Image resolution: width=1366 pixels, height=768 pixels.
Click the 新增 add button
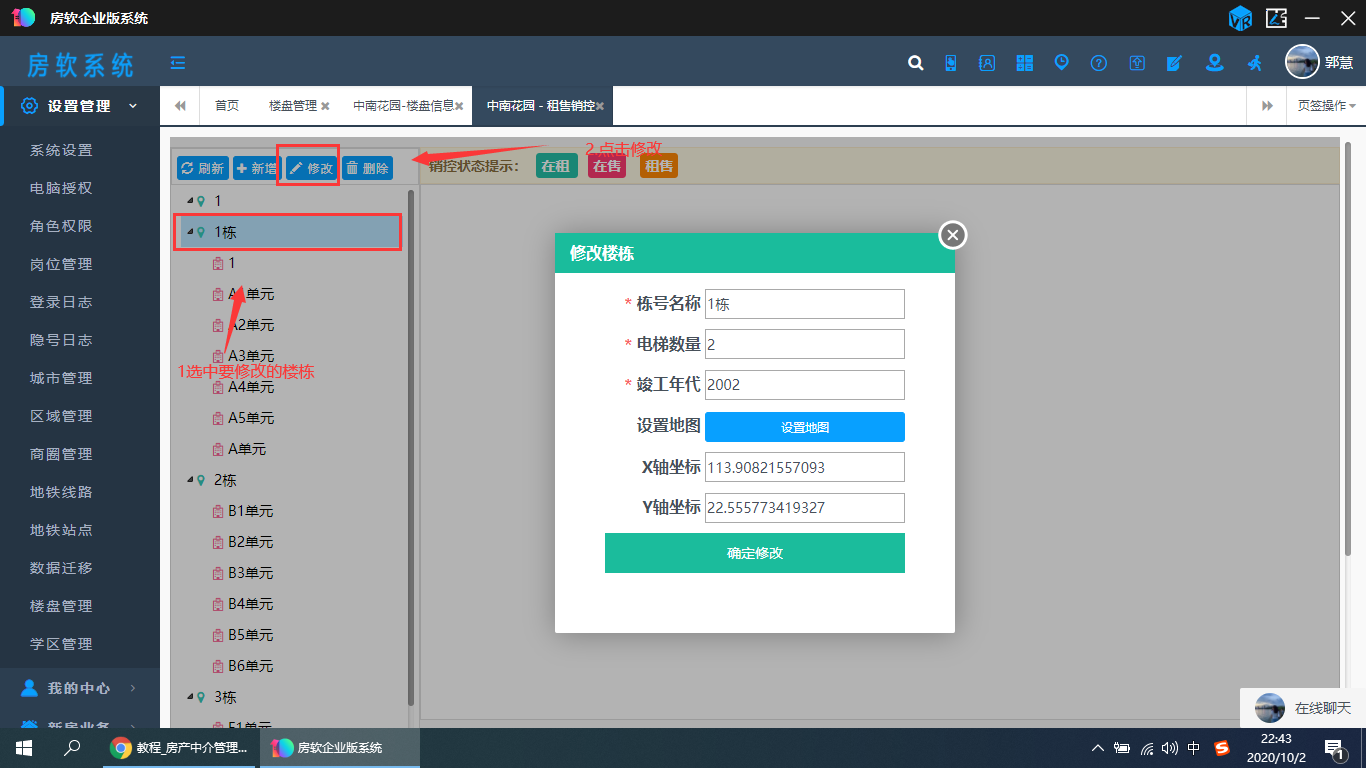coord(256,168)
